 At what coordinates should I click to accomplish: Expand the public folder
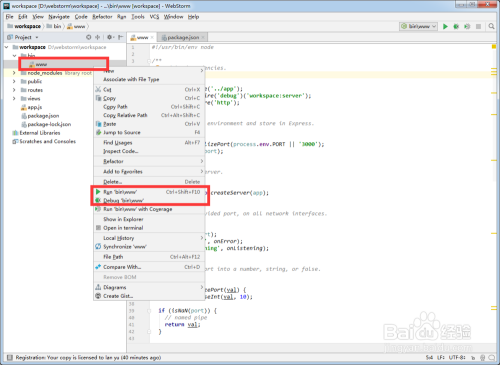(14, 81)
